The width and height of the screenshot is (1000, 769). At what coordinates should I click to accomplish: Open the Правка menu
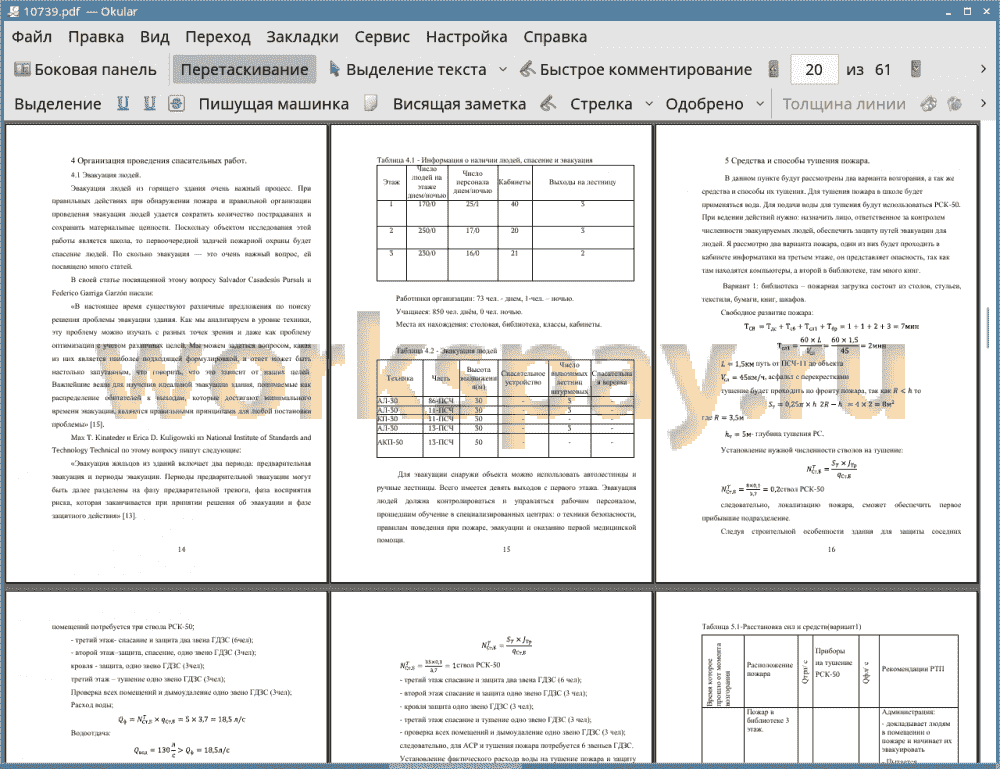[96, 37]
